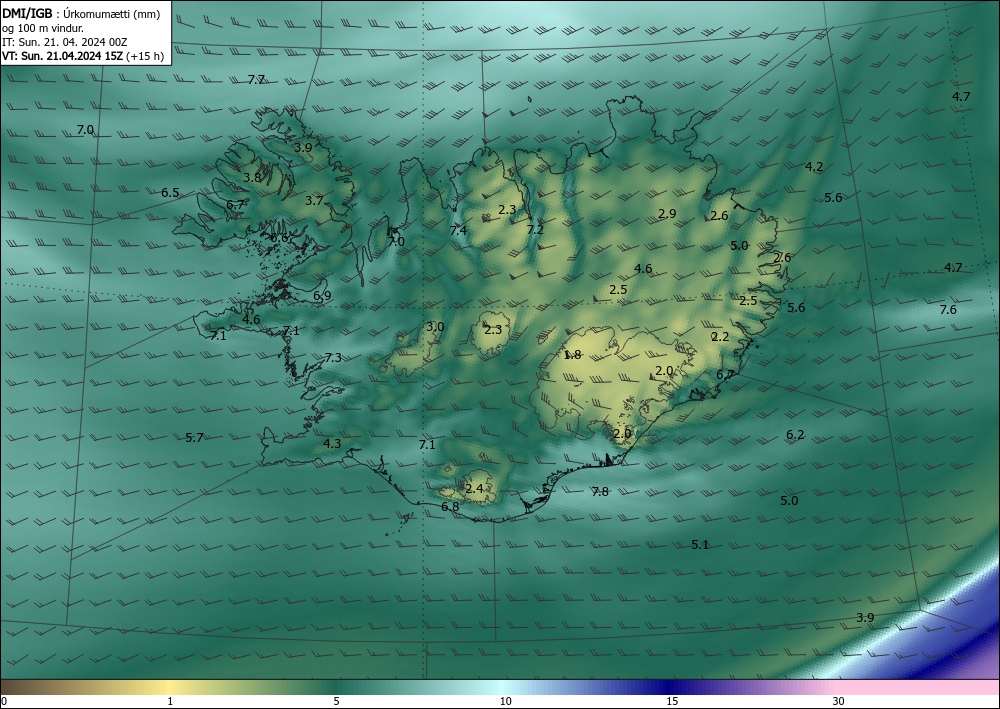The width and height of the screenshot is (1000, 709).
Task: Click the 7.6 value on the map
Action: coord(948,310)
